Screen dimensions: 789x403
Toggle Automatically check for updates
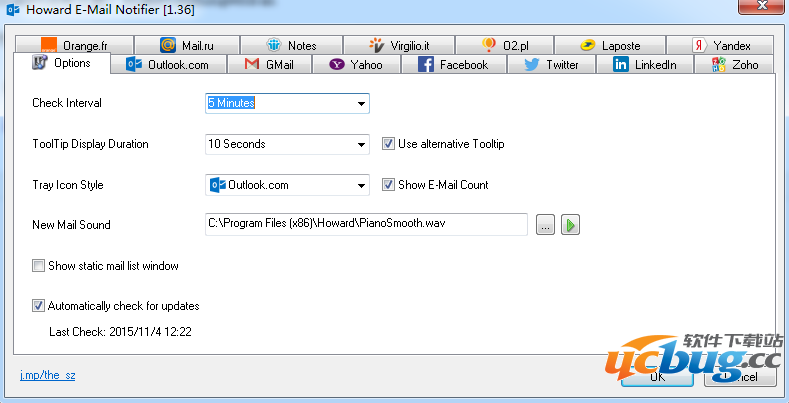pyautogui.click(x=38, y=306)
